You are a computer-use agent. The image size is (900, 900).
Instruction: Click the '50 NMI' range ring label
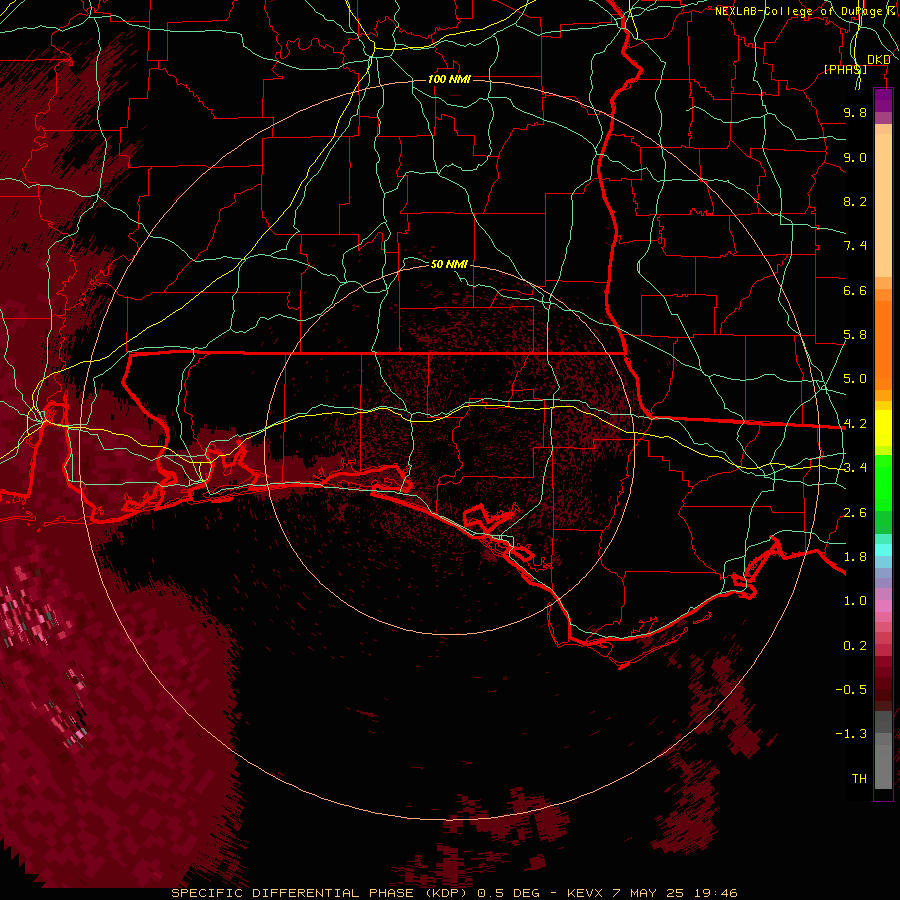[x=449, y=264]
